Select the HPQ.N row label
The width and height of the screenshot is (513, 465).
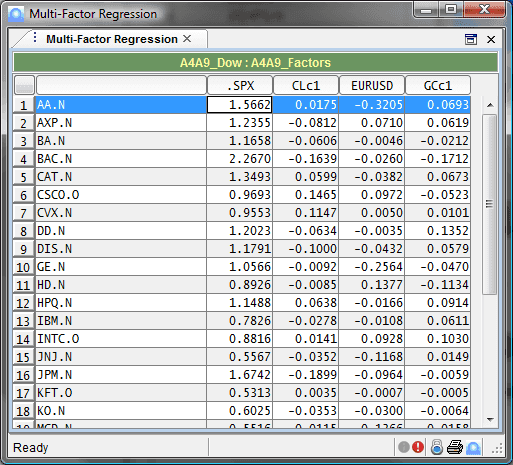tap(121, 303)
